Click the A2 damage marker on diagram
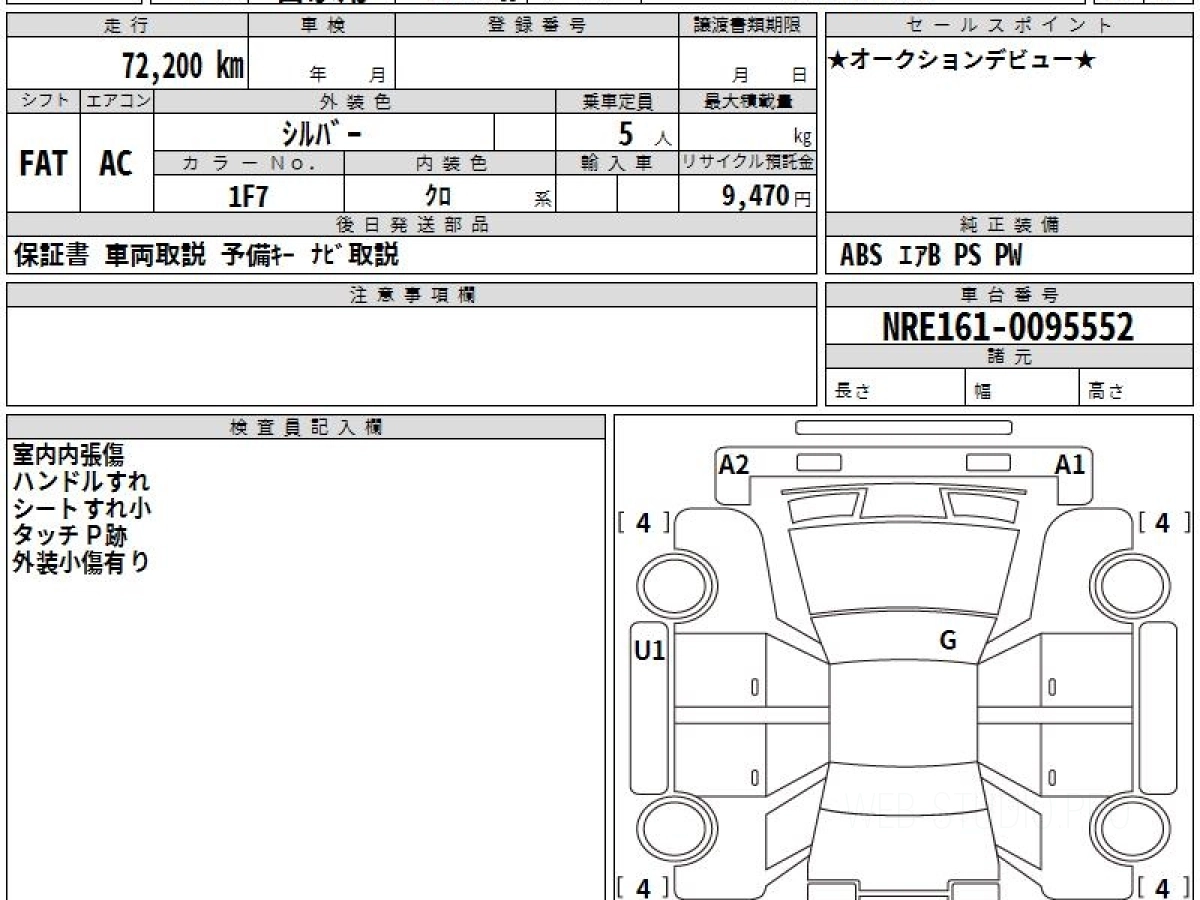 734,464
